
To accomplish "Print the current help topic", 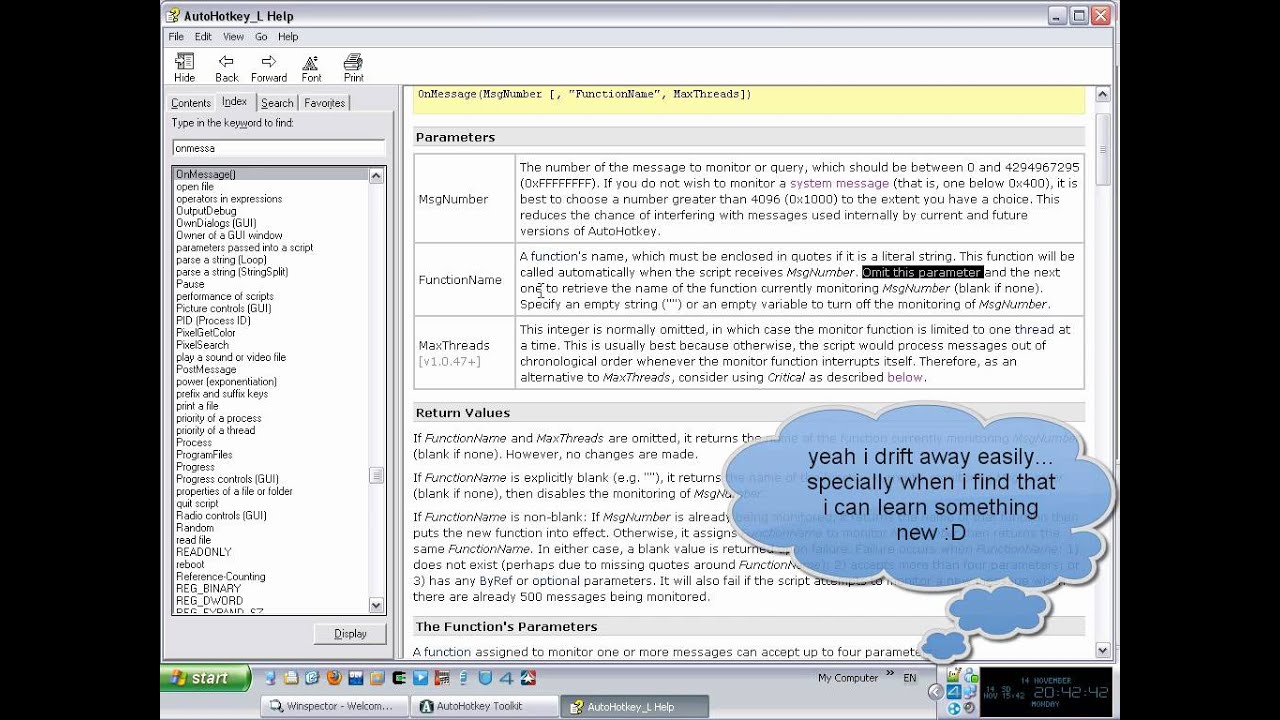I will tap(353, 68).
